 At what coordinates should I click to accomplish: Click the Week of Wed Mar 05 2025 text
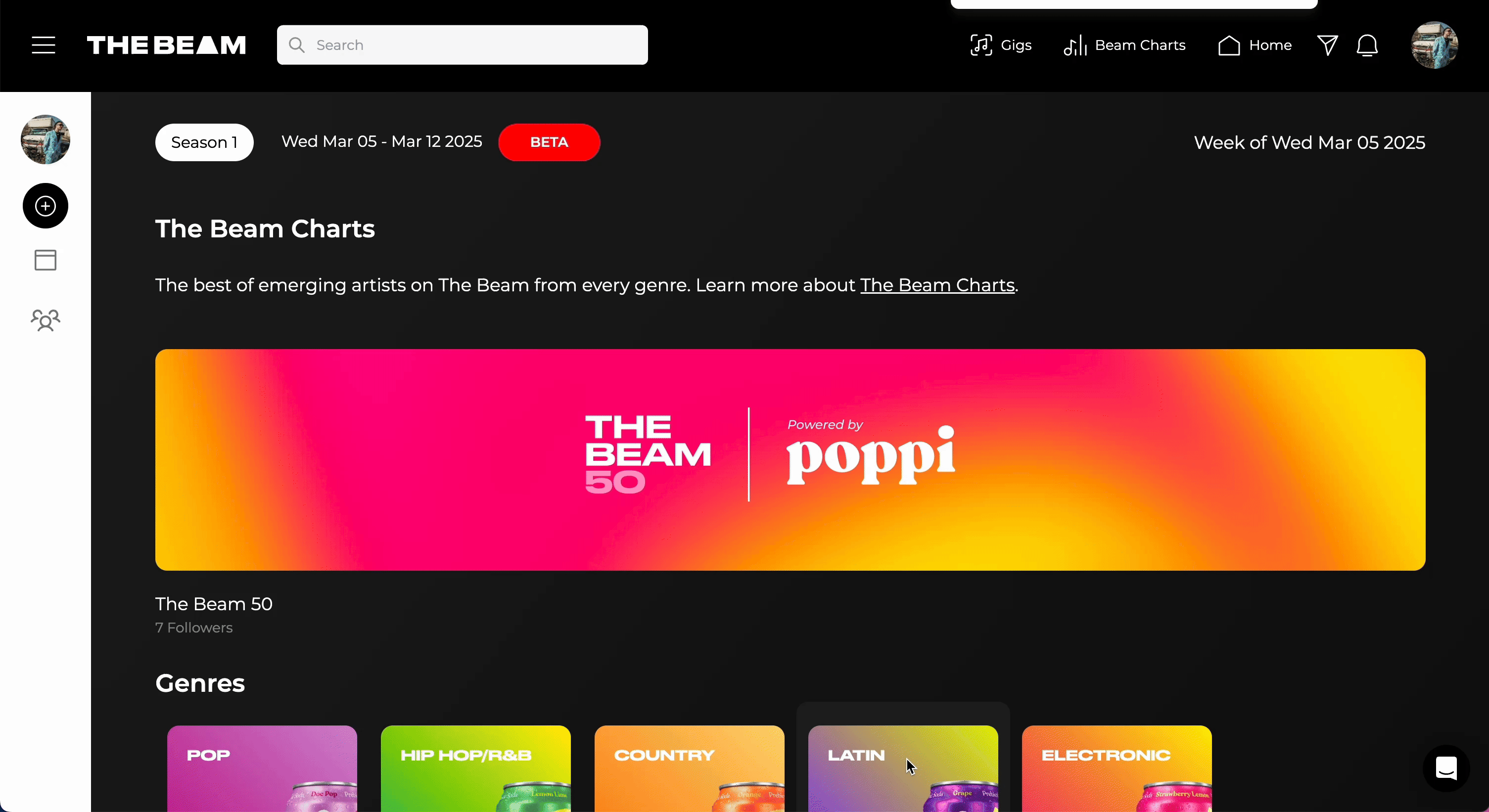(x=1309, y=143)
